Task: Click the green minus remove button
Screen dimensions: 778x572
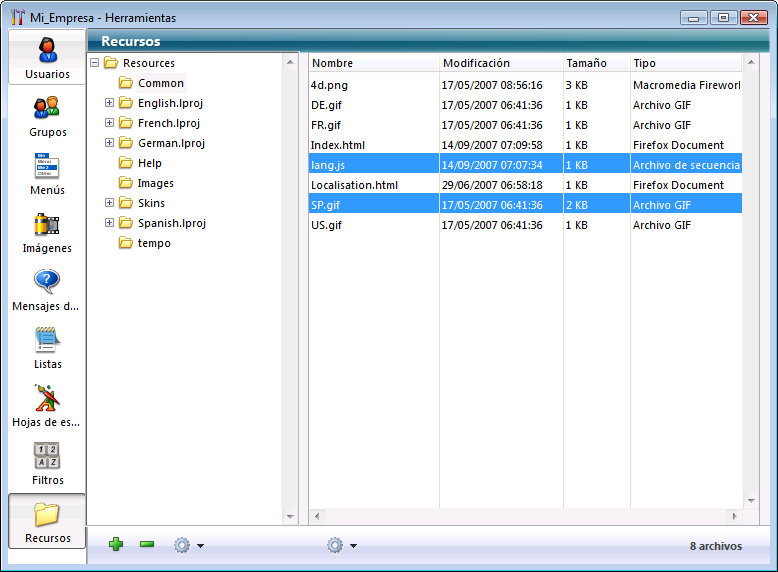Action: [x=147, y=545]
